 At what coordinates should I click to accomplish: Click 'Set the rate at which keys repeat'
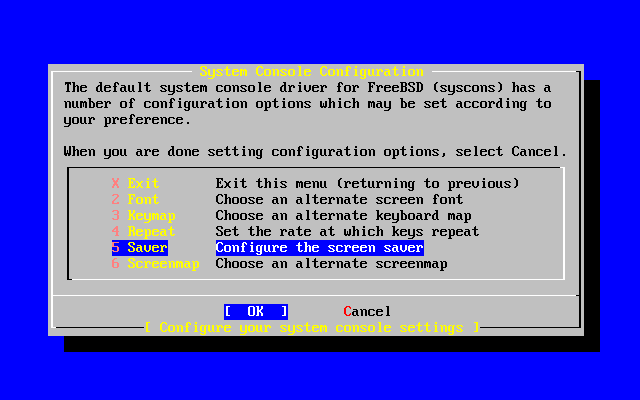coord(347,231)
